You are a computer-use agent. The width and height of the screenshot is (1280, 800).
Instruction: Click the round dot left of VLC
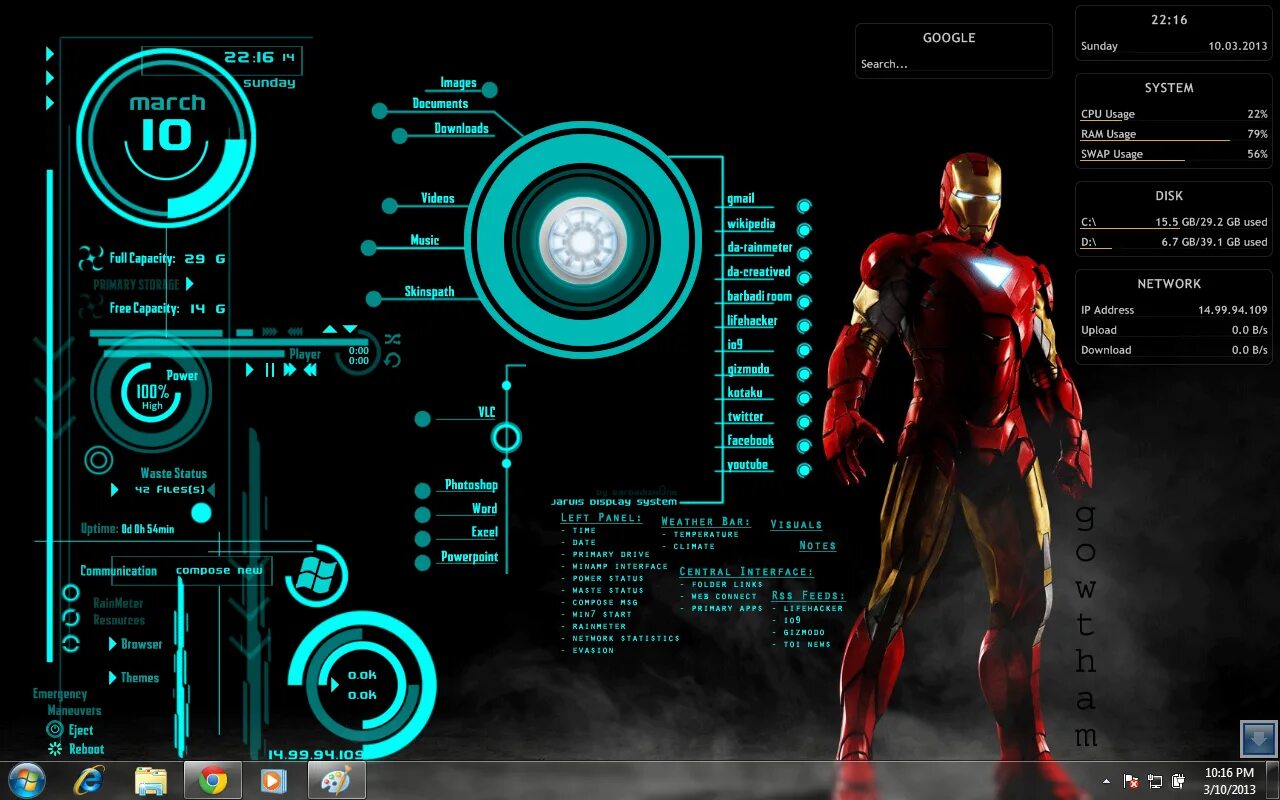(x=423, y=419)
